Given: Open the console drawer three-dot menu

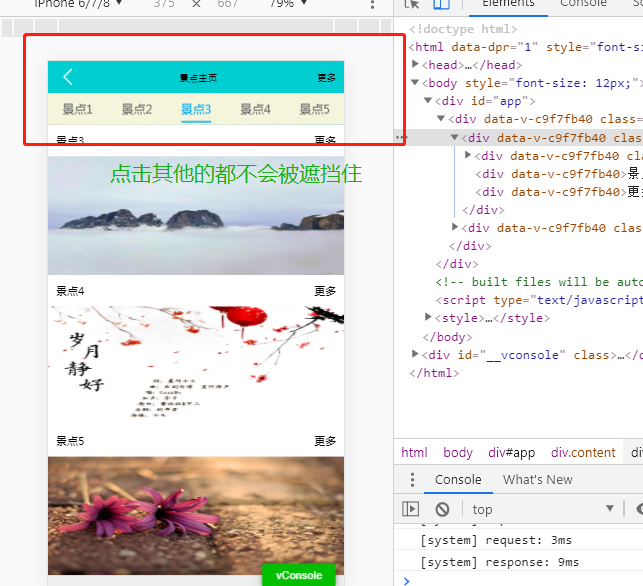Looking at the screenshot, I should [x=413, y=479].
